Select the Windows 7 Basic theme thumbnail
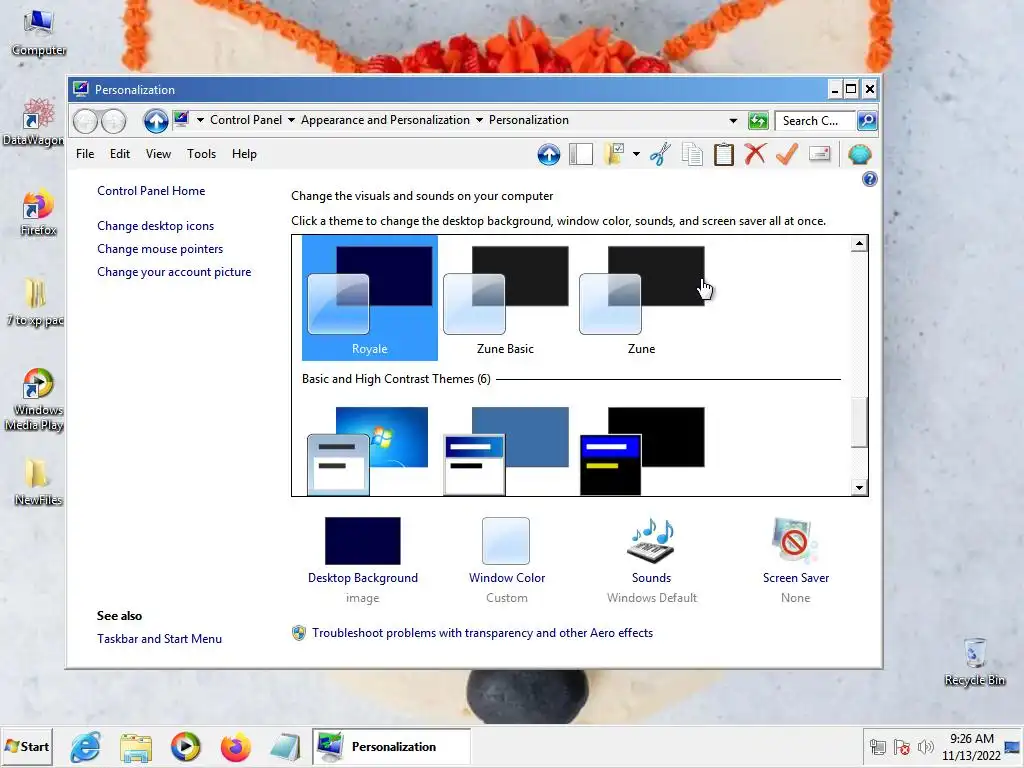Image resolution: width=1024 pixels, height=768 pixels. tap(368, 451)
